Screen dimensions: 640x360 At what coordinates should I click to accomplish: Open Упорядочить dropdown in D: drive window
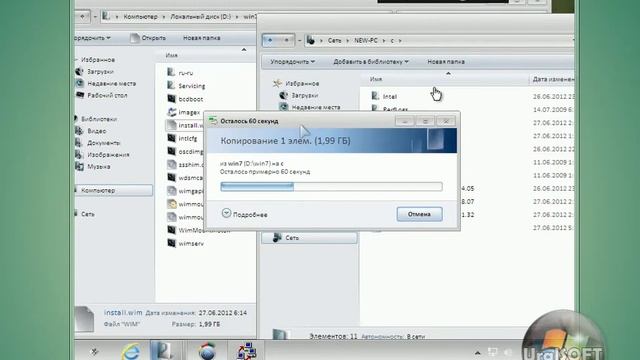pyautogui.click(x=92, y=38)
